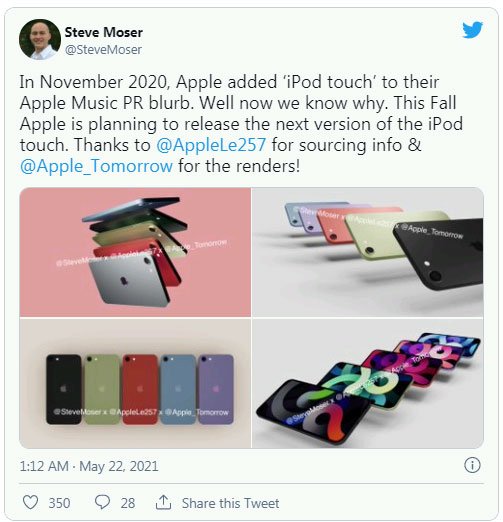
Task: Open the iPod front screens render image
Action: pyautogui.click(x=368, y=383)
